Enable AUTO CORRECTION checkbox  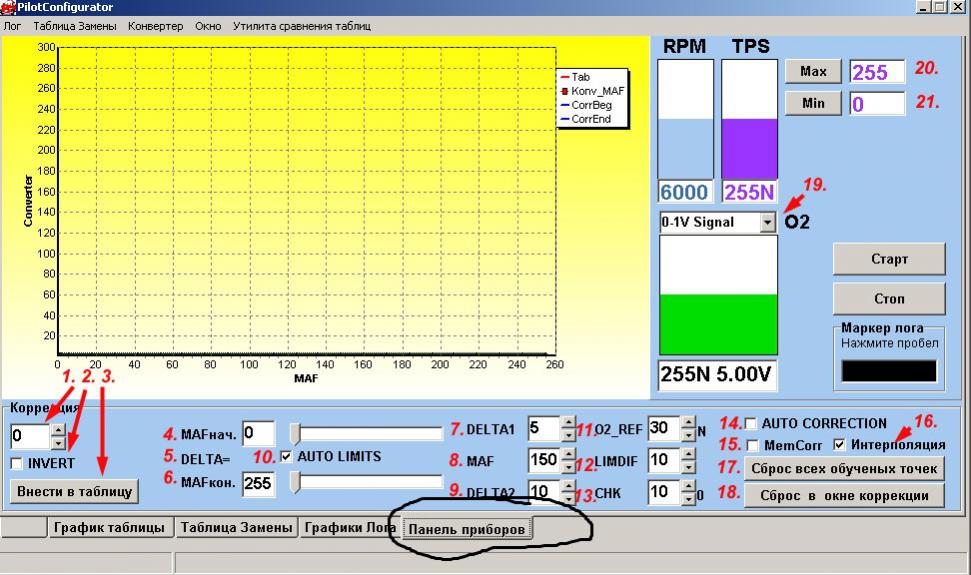coord(751,424)
